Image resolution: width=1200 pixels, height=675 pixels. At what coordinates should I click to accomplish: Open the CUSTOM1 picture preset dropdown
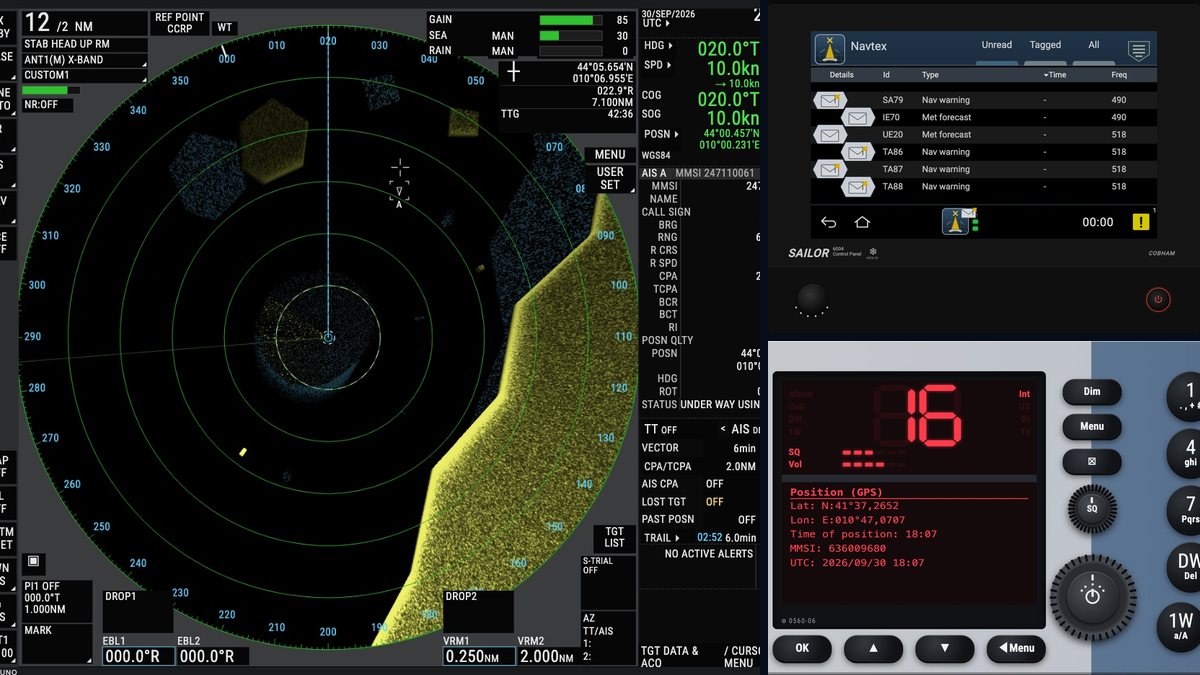[85, 76]
